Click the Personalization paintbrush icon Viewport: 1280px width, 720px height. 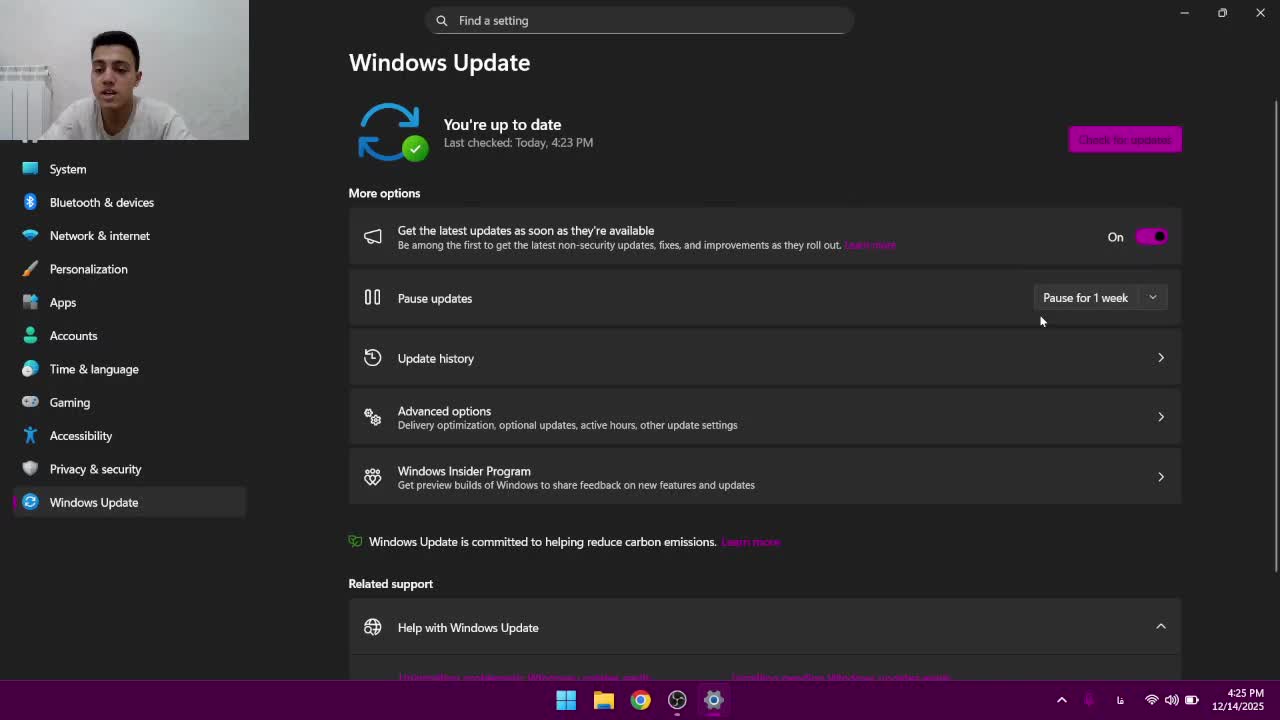click(30, 269)
